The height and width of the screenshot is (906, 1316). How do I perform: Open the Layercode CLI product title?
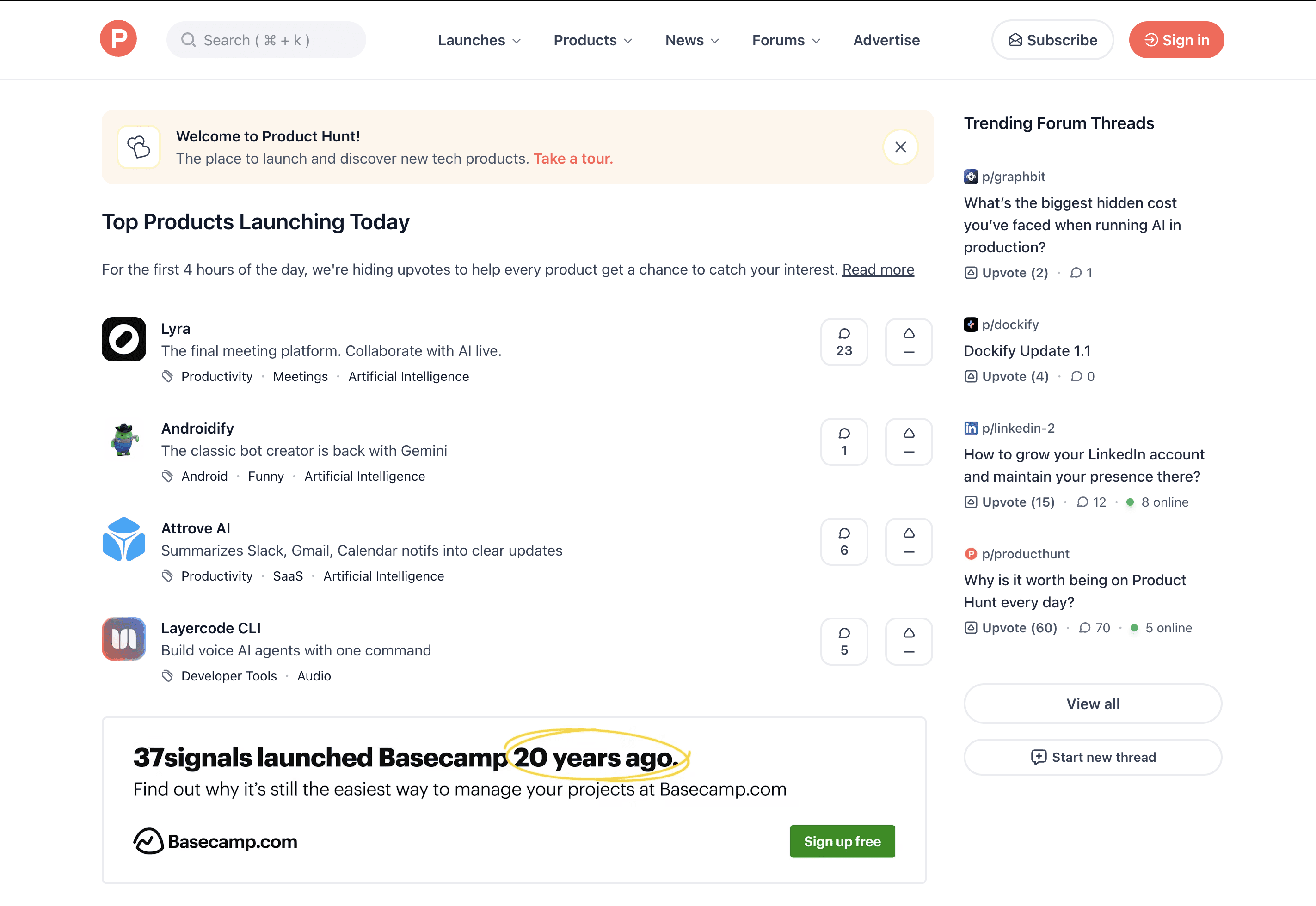click(211, 628)
